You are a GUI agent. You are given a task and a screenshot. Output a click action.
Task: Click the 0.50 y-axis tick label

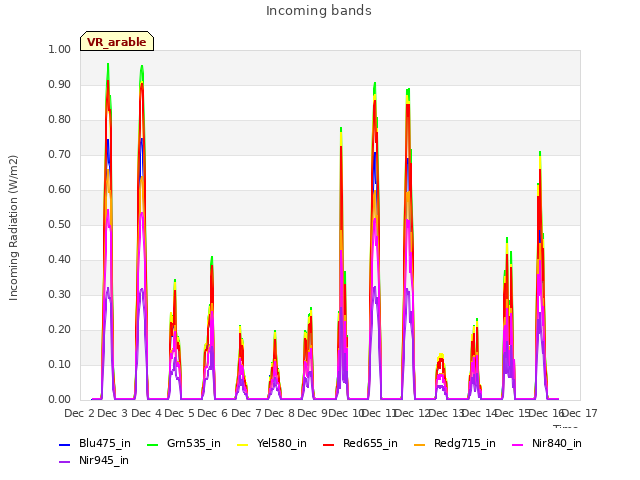[x=60, y=224]
